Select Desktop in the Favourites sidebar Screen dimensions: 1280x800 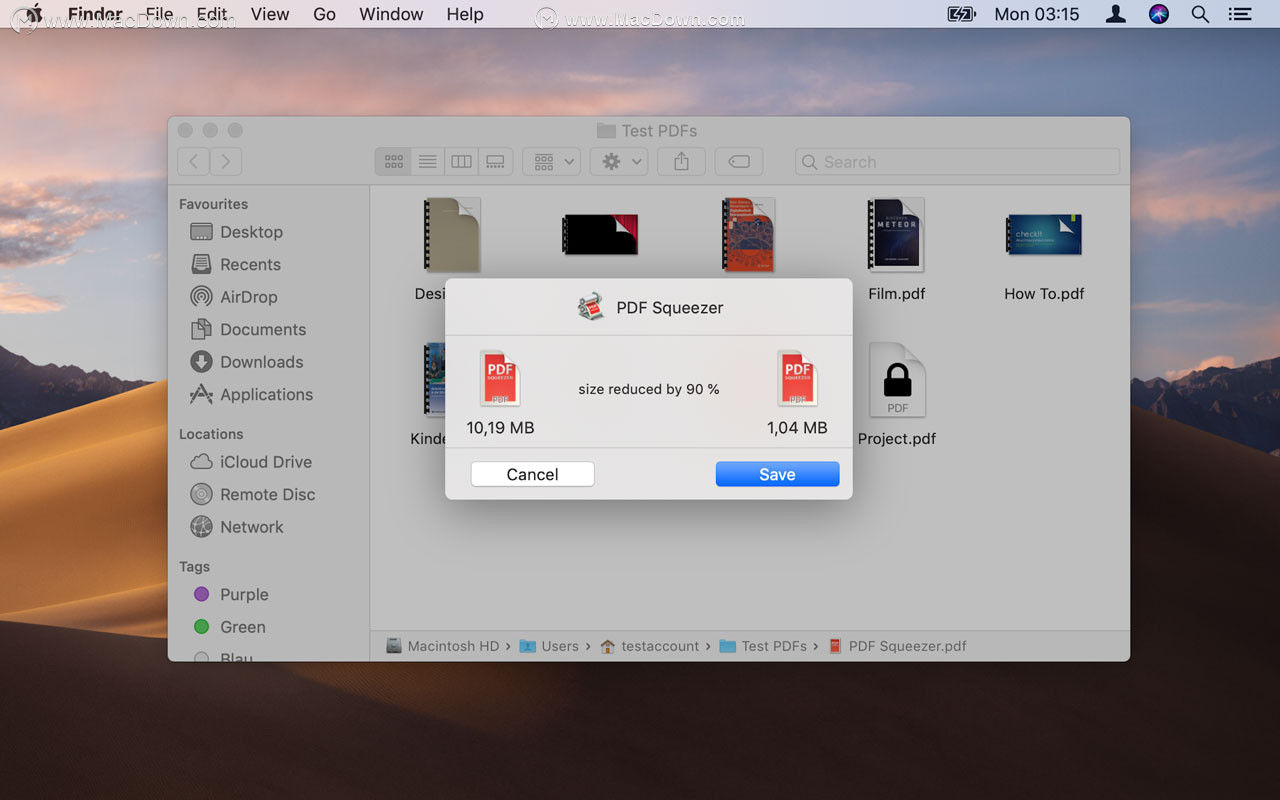tap(237, 232)
